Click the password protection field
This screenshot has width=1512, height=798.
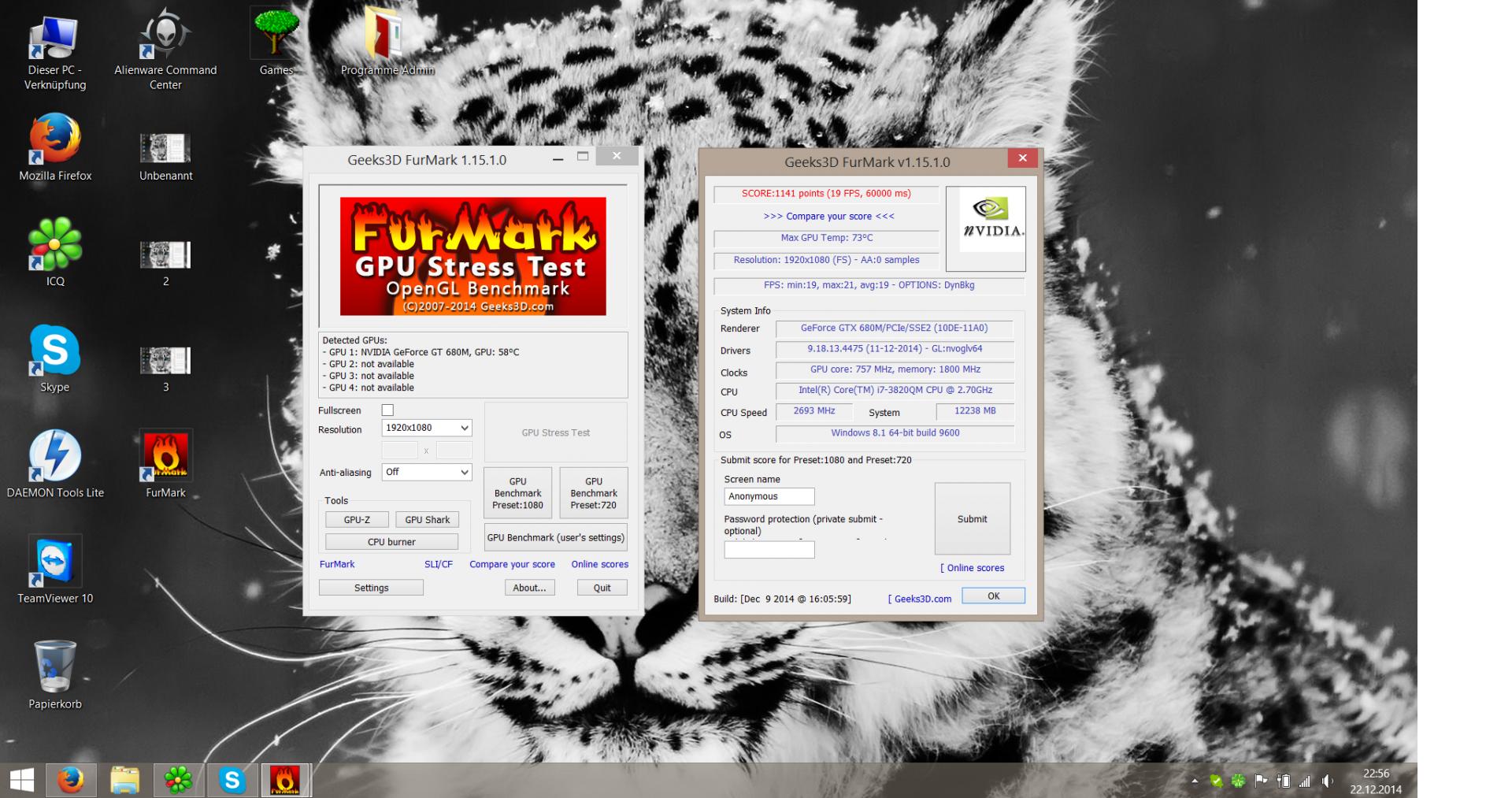click(769, 550)
